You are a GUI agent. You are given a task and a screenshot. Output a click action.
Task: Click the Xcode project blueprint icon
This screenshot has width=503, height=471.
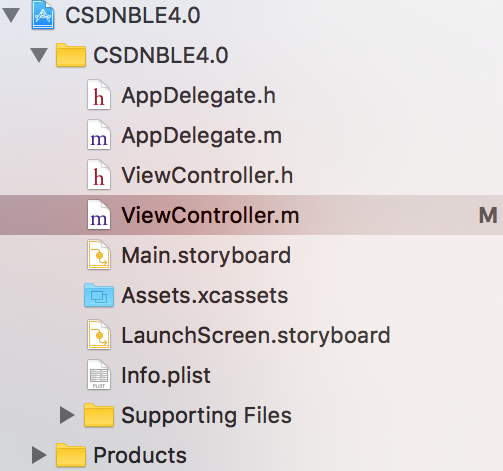coord(43,15)
